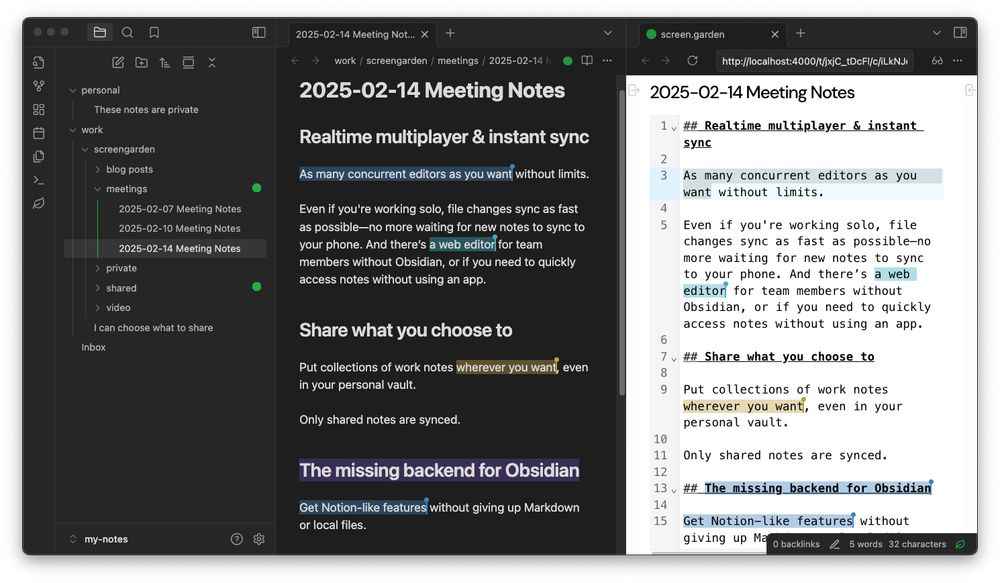Click the Meeting Notes editor scrollbar
The height and width of the screenshot is (583, 1000).
(x=622, y=242)
